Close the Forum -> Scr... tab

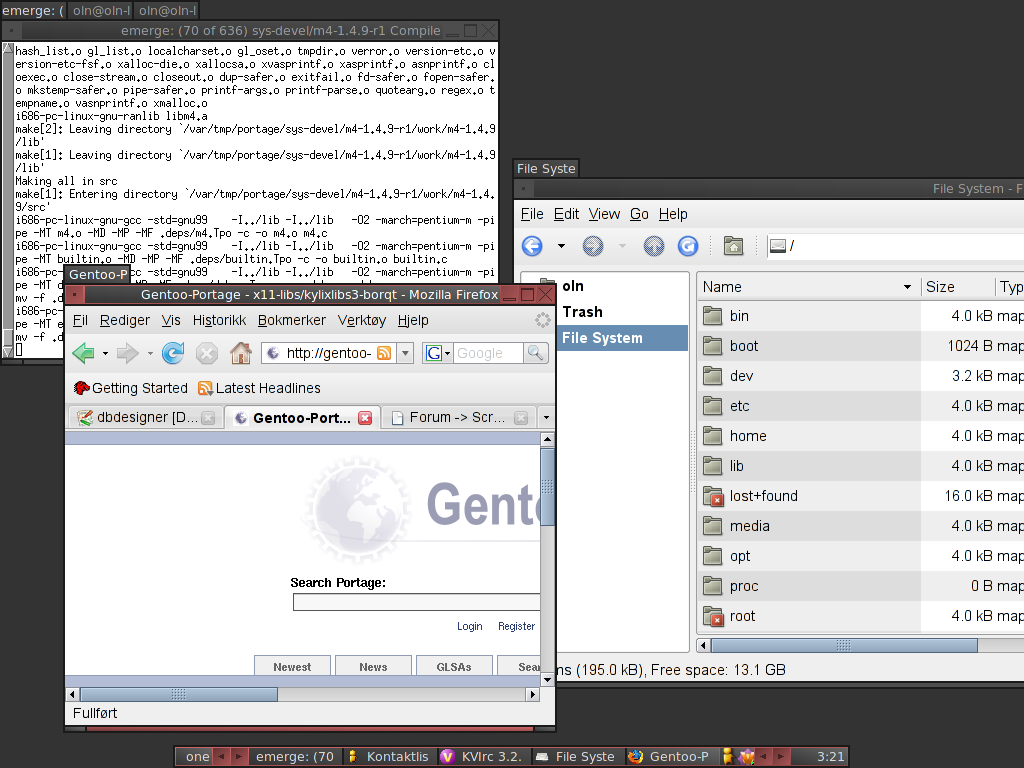[x=520, y=418]
